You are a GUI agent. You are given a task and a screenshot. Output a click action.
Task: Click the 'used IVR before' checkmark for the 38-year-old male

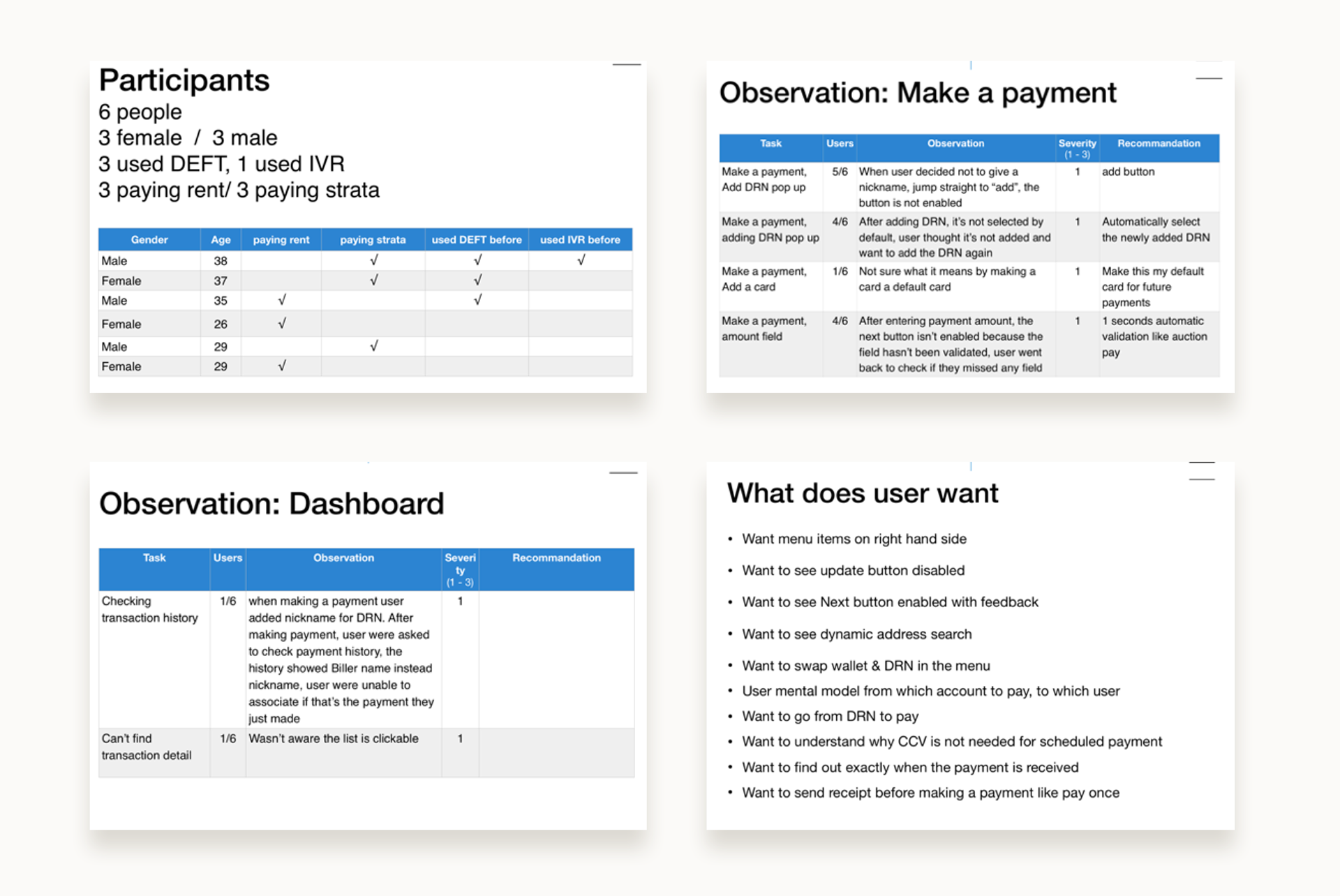pyautogui.click(x=581, y=260)
